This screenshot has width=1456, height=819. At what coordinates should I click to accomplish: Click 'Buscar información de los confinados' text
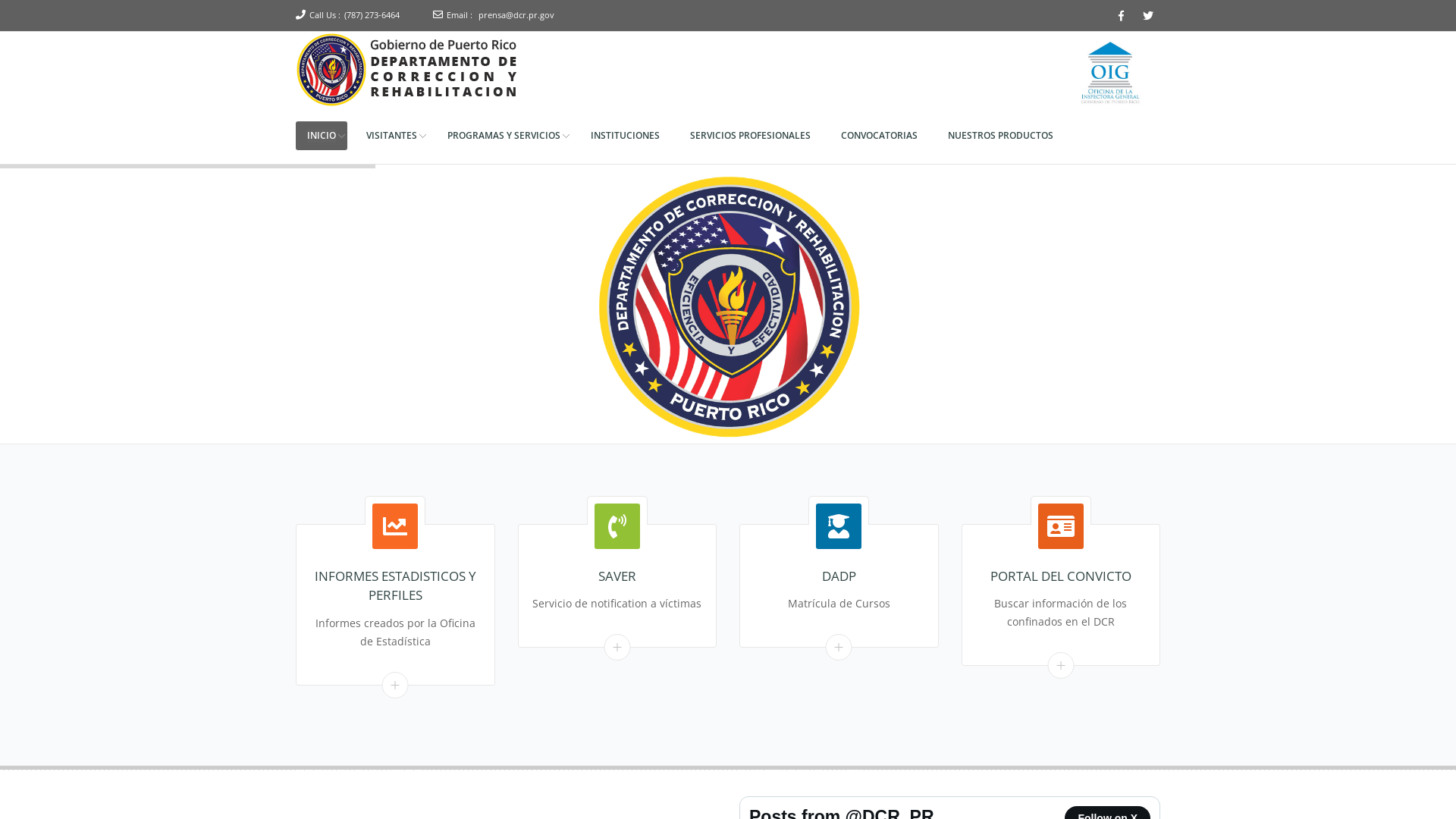tap(1061, 613)
